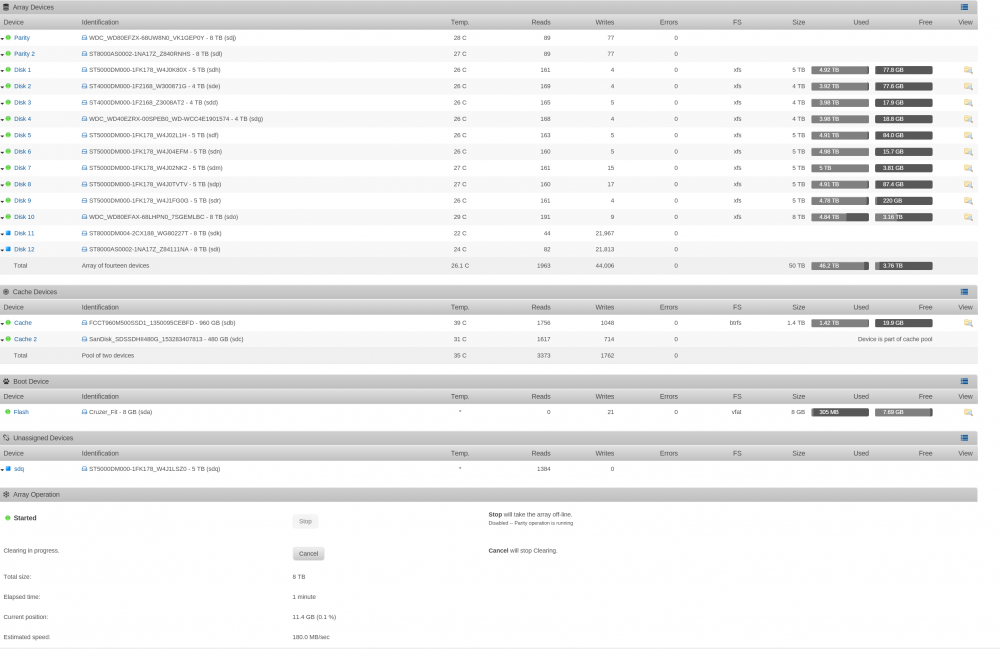Open spin arrow dropdown for Disk 12
The image size is (1000, 649).
tap(3, 251)
